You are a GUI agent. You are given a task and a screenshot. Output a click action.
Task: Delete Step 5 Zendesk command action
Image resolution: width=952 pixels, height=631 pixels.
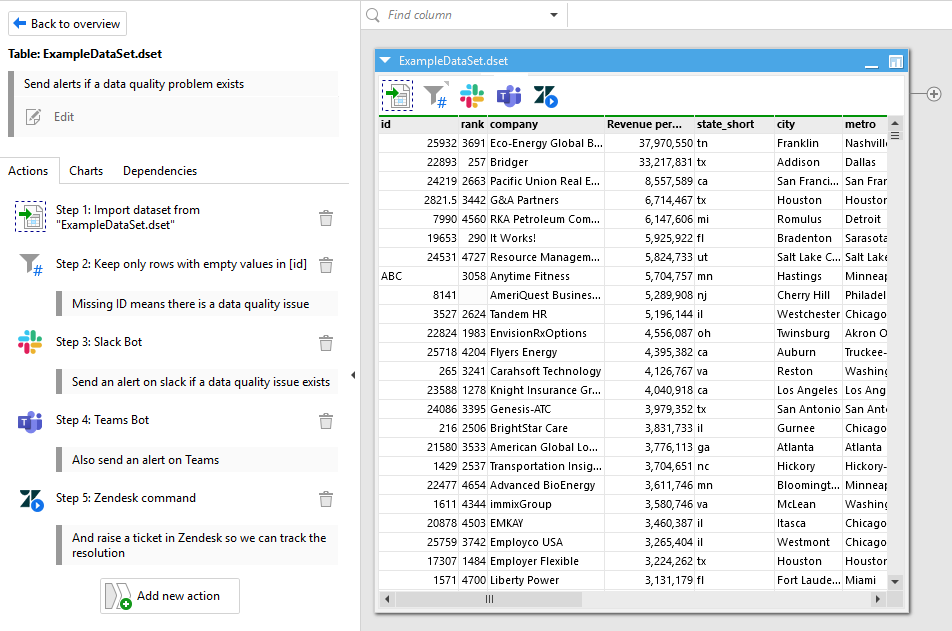point(326,499)
